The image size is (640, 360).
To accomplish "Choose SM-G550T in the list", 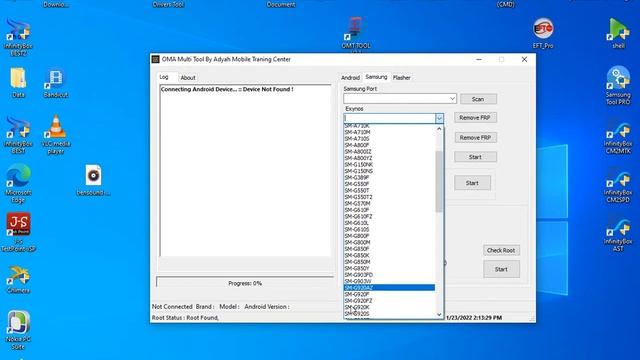I will 389,191.
